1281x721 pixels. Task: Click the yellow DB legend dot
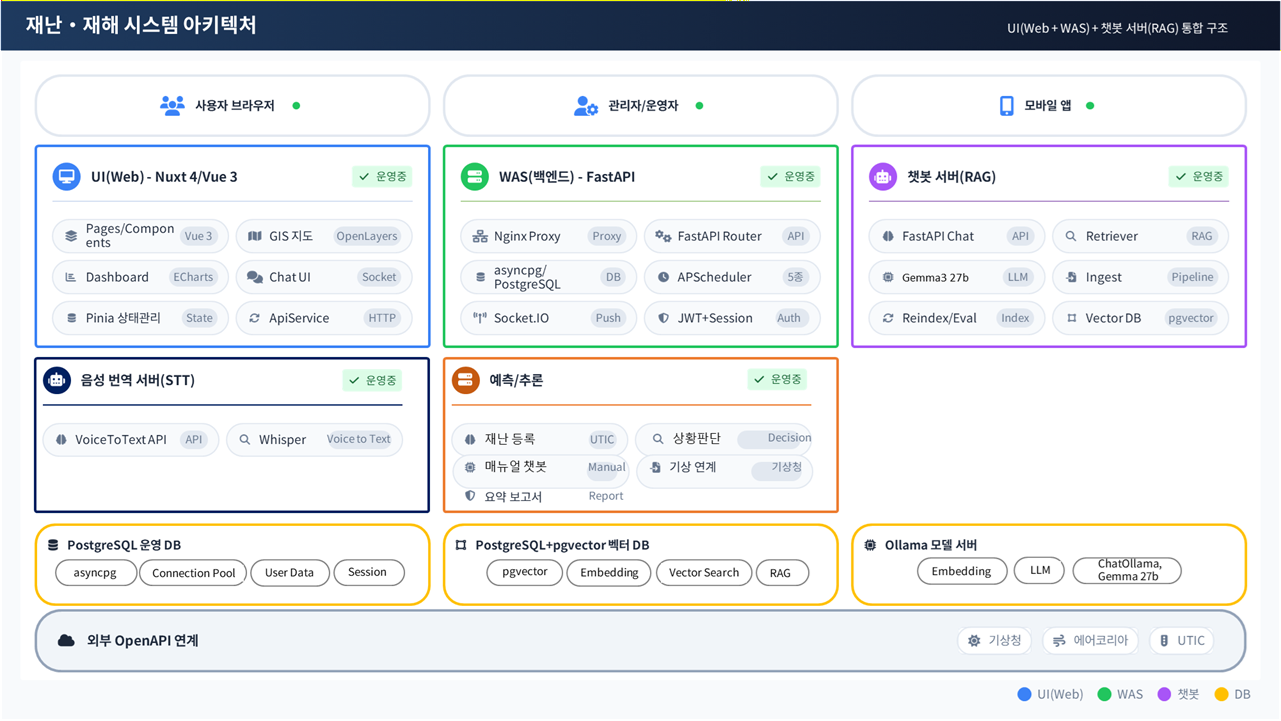coord(1221,694)
